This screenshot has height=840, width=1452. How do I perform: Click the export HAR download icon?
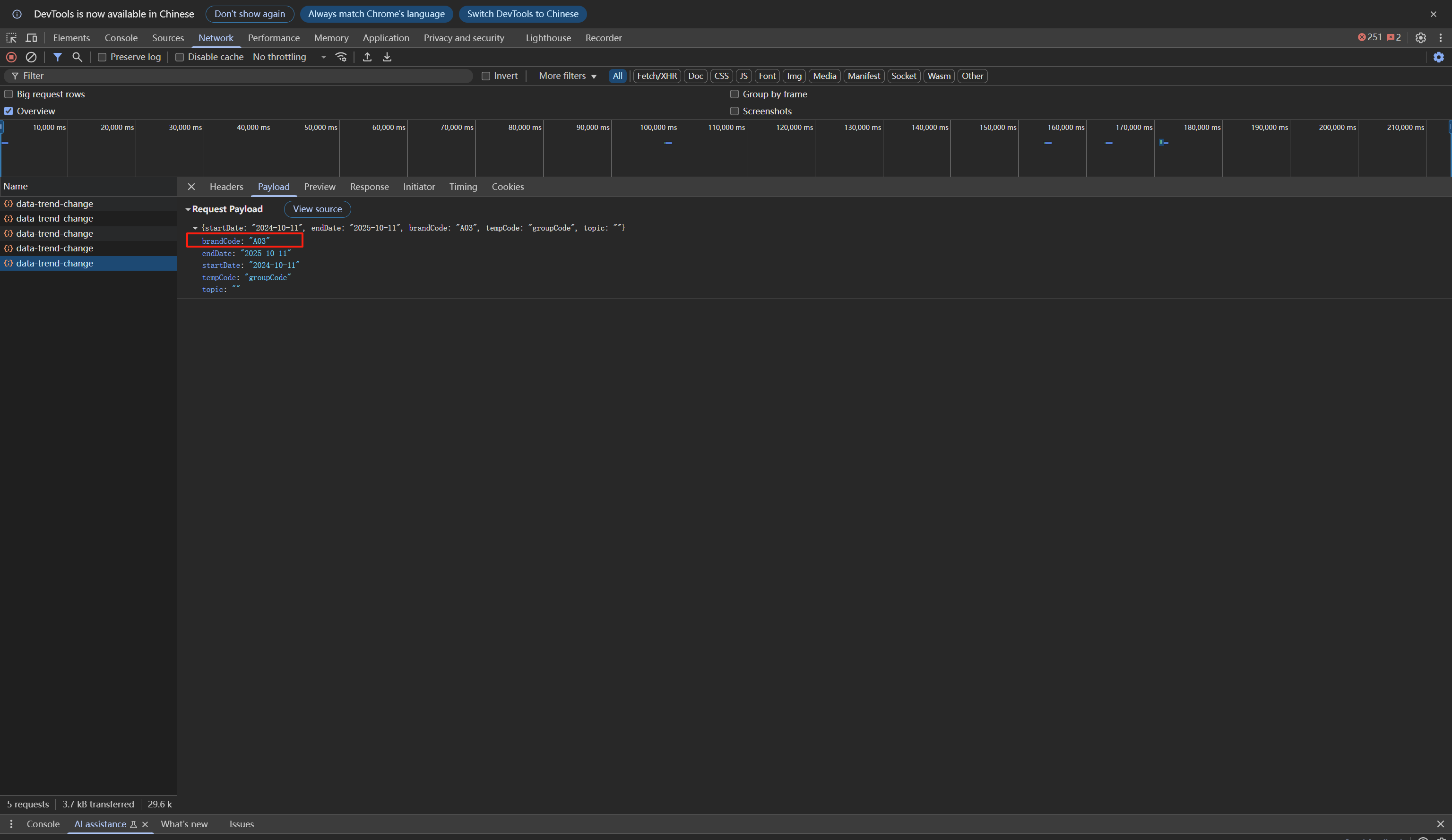pos(387,57)
